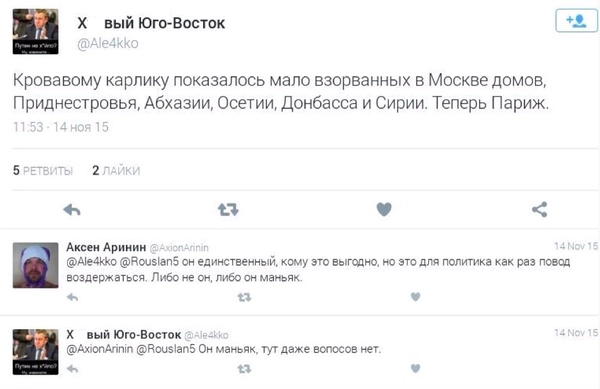Retweet the main tweet
600x389 pixels.
pyautogui.click(x=228, y=210)
